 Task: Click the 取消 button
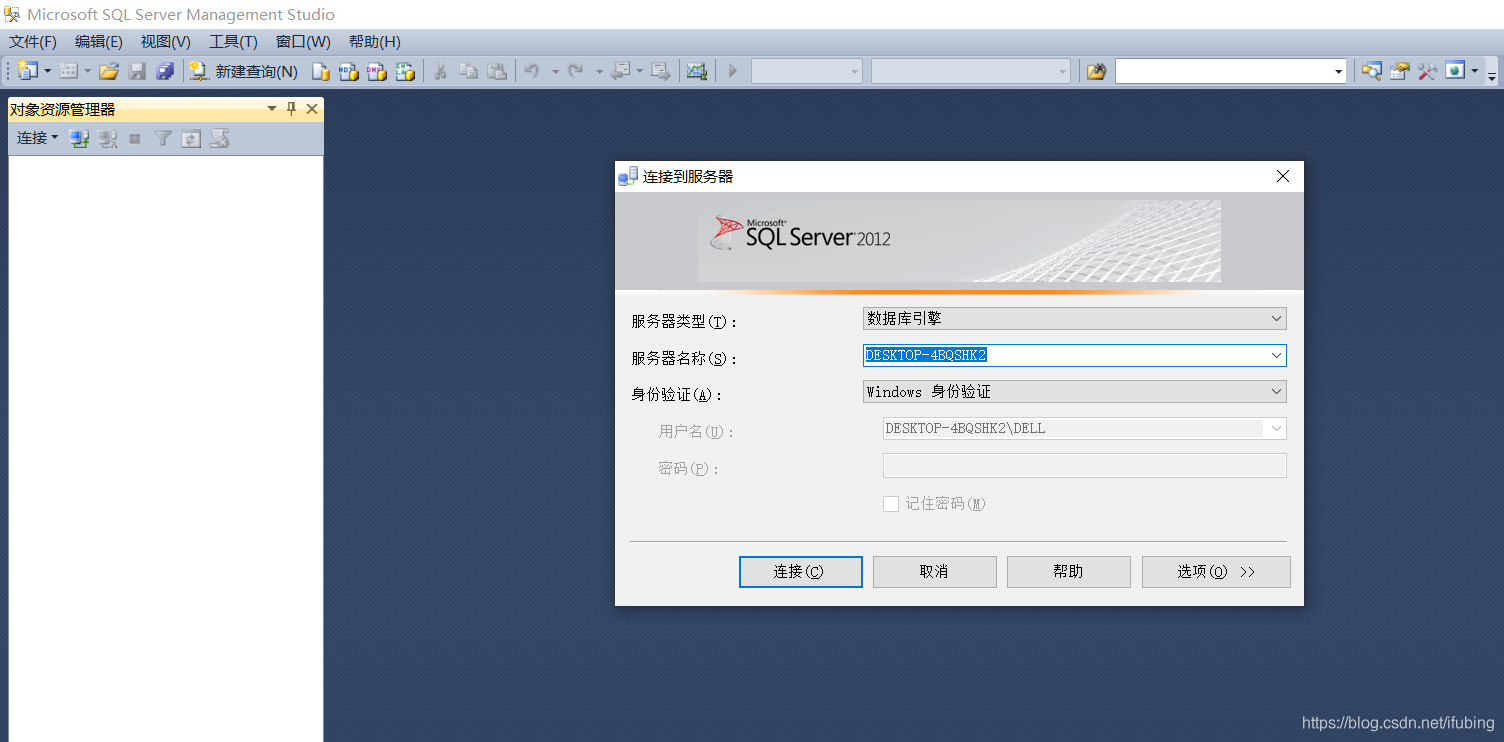click(x=934, y=572)
